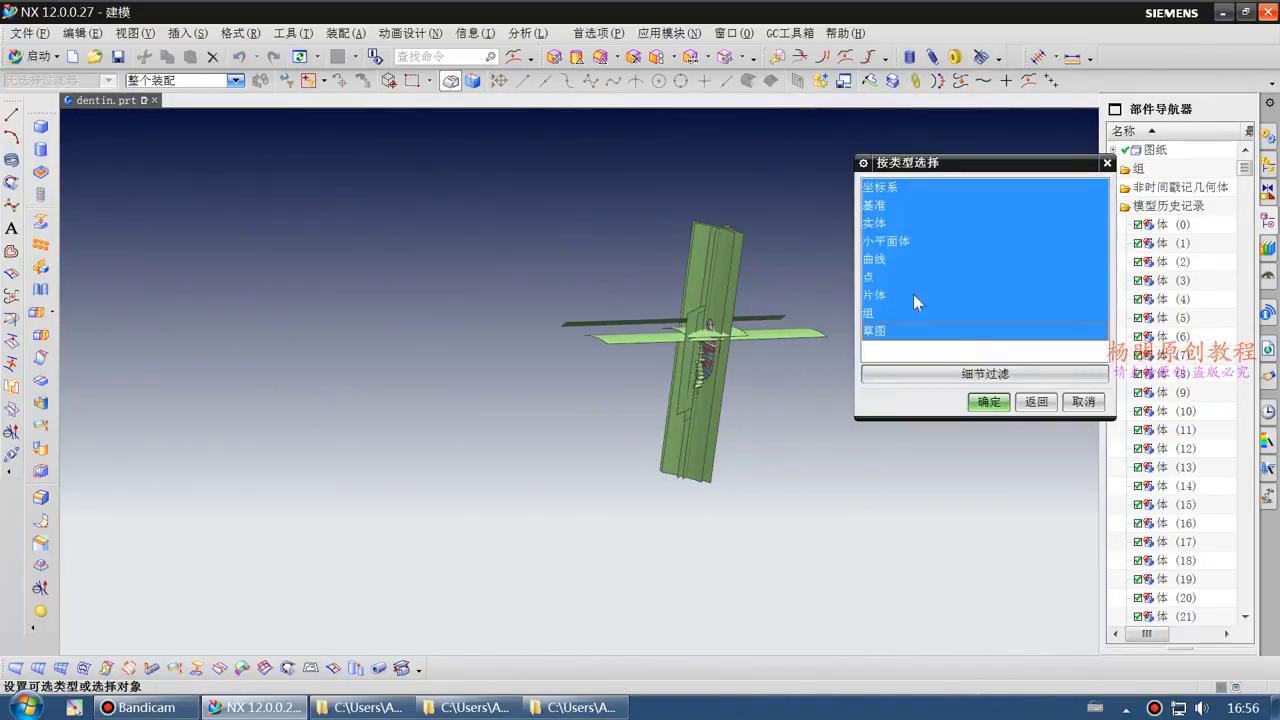Open the 插入(S) menu
This screenshot has width=1280, height=720.
(x=187, y=33)
